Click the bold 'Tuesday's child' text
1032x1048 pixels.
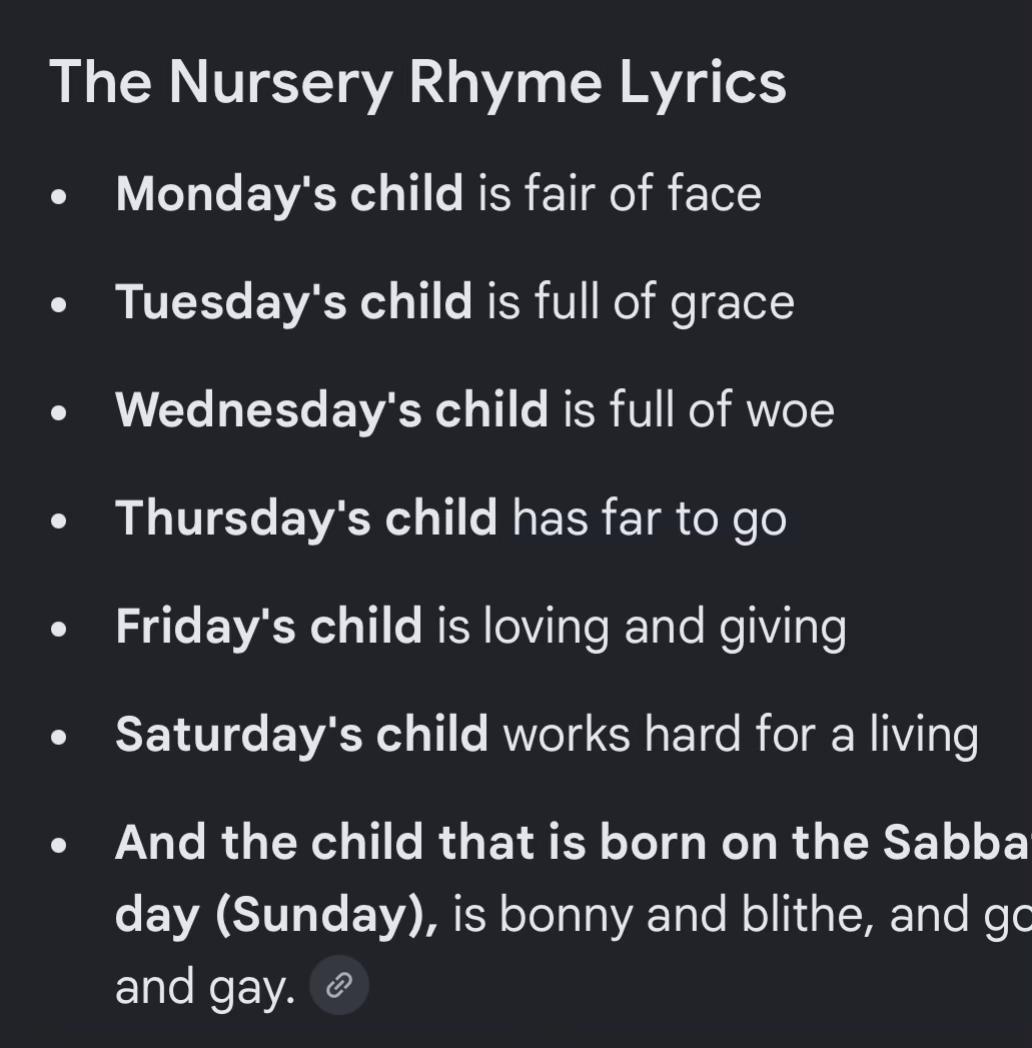pyautogui.click(x=294, y=303)
